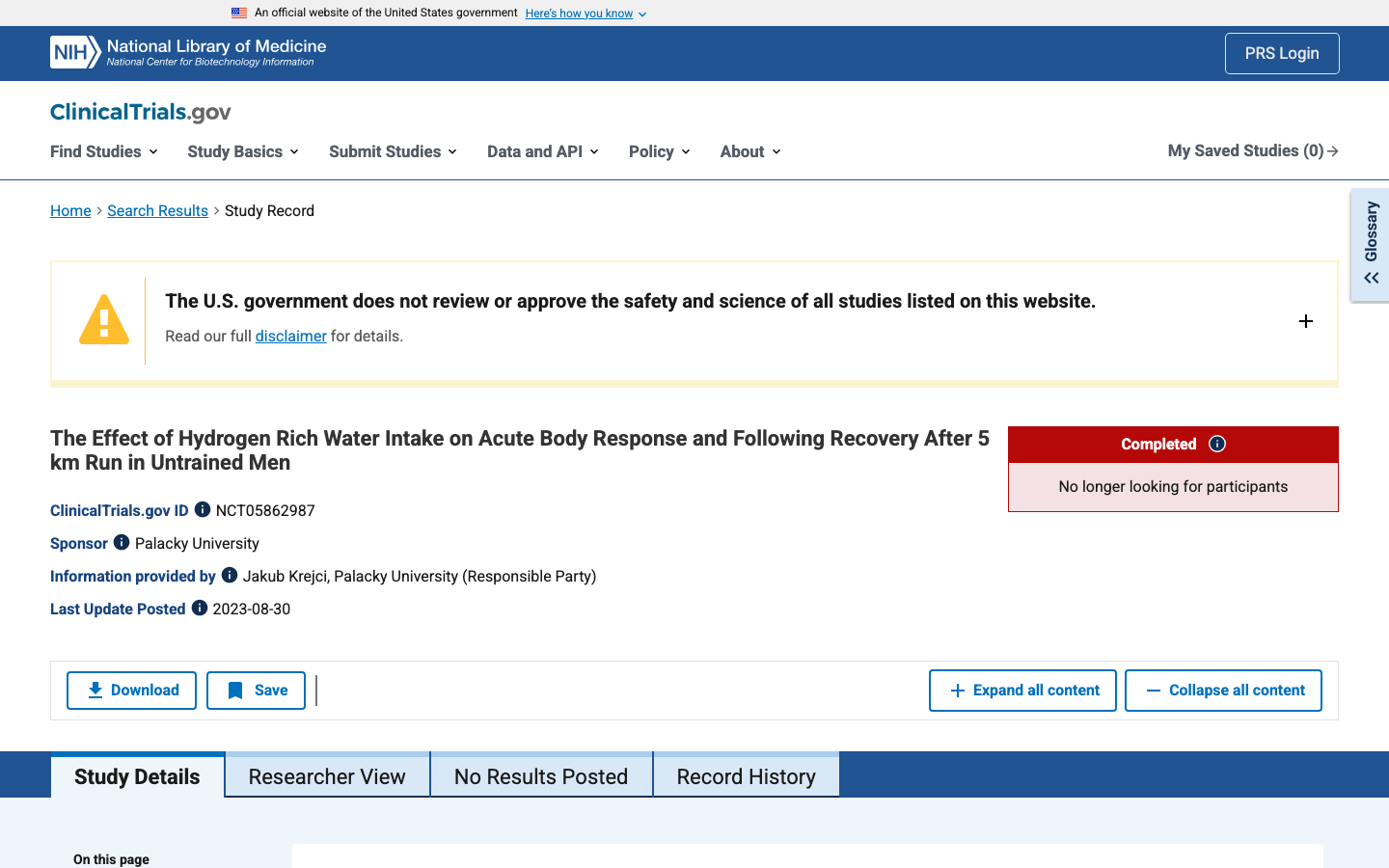Open info icon beside Last Update Posted
Image resolution: width=1389 pixels, height=868 pixels.
pyautogui.click(x=200, y=608)
